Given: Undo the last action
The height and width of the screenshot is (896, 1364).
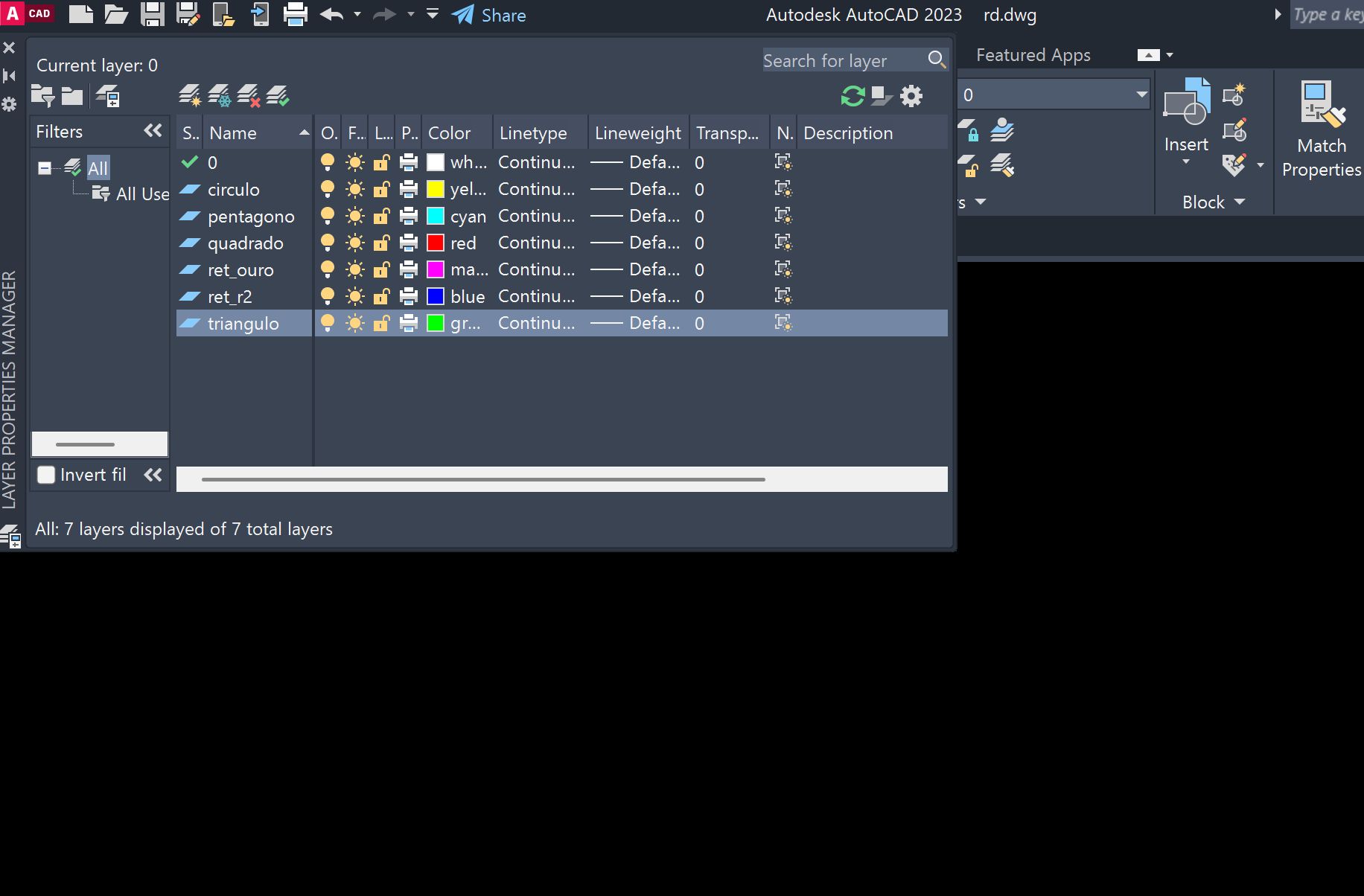Looking at the screenshot, I should click(x=331, y=14).
